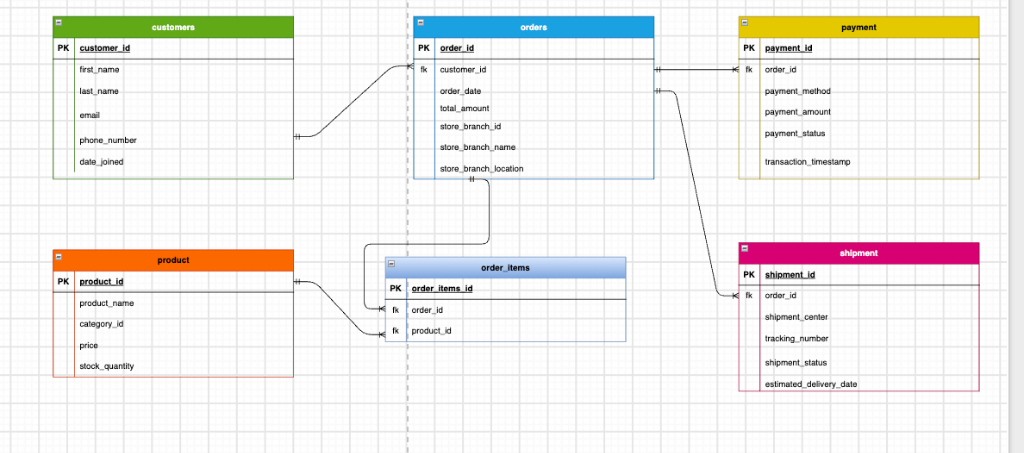Collapse the payment table via minus icon
The height and width of the screenshot is (453, 1024).
[745, 22]
